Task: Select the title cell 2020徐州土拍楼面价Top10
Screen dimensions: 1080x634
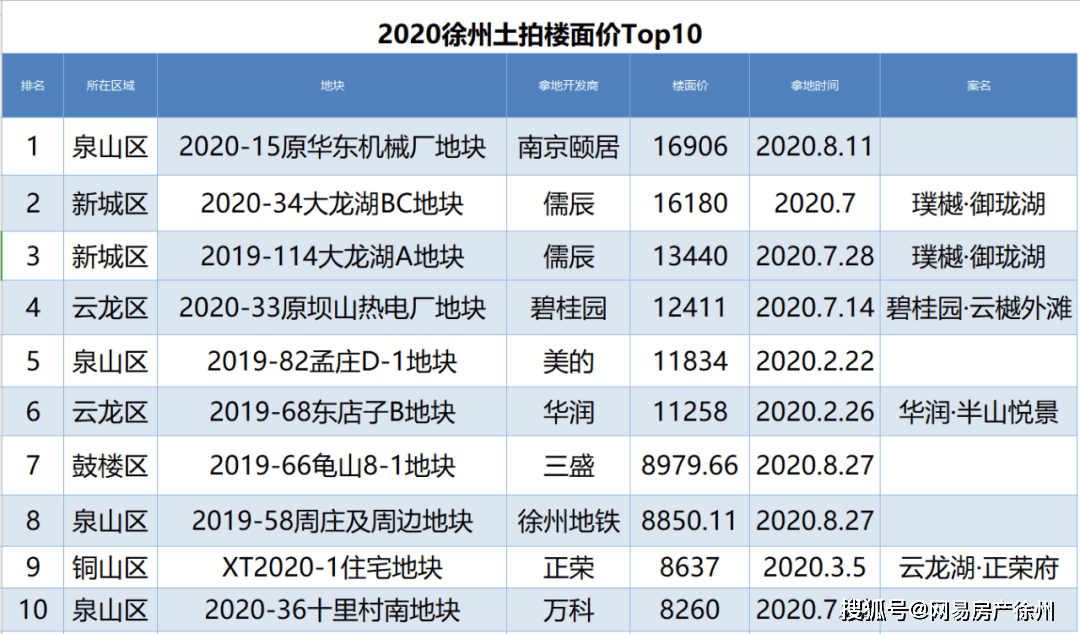Action: coord(540,33)
